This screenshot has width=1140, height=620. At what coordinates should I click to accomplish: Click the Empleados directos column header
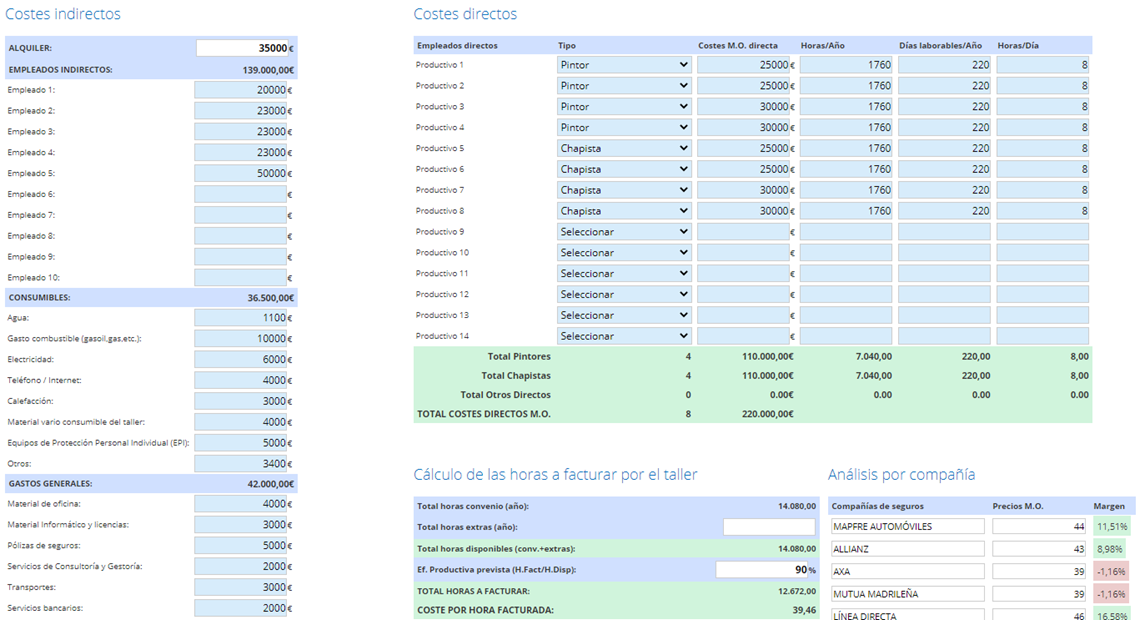[x=457, y=46]
